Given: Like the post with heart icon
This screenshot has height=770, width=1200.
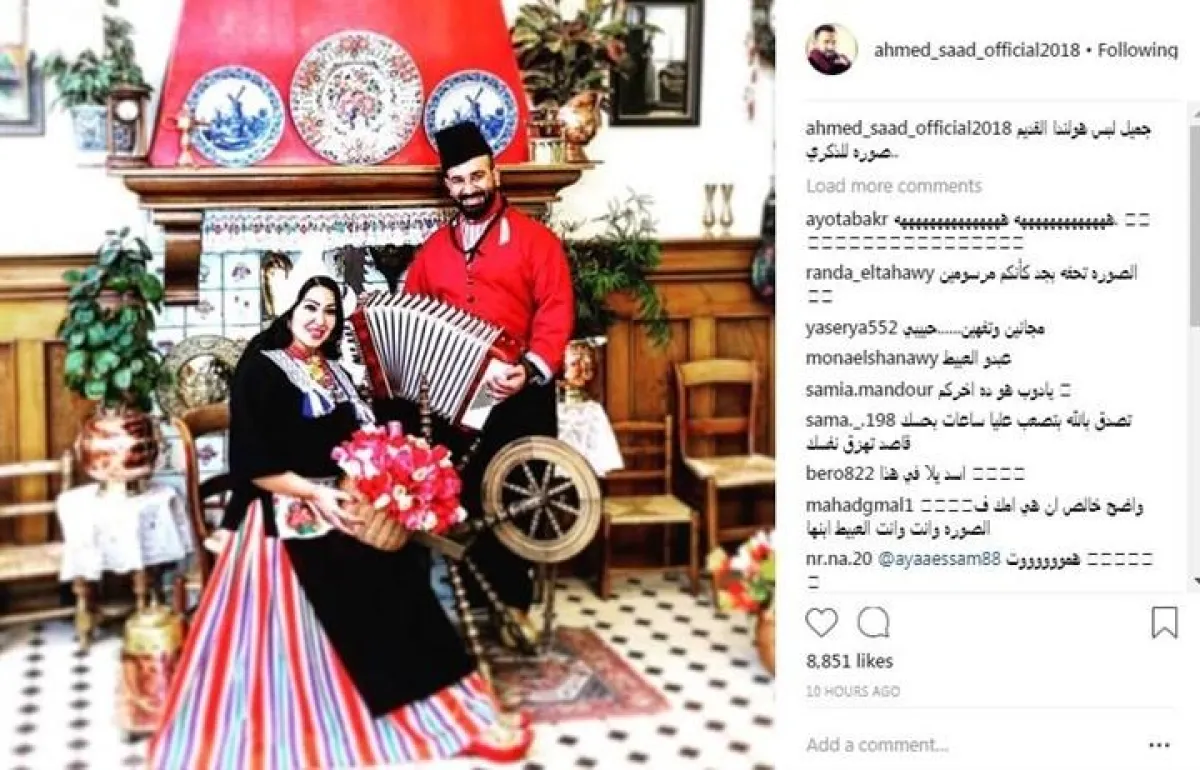Looking at the screenshot, I should pyautogui.click(x=821, y=622).
